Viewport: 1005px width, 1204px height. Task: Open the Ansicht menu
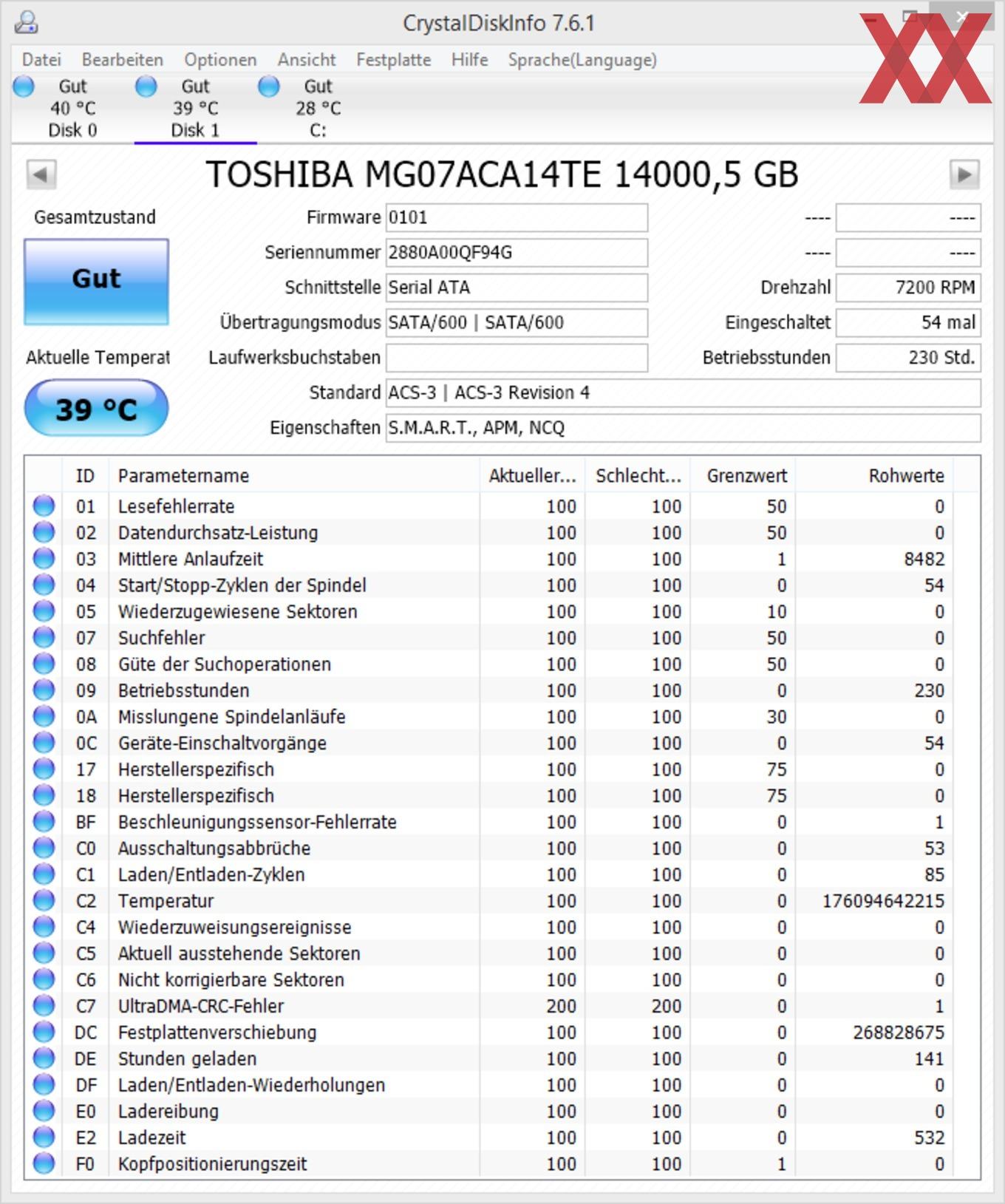click(307, 60)
